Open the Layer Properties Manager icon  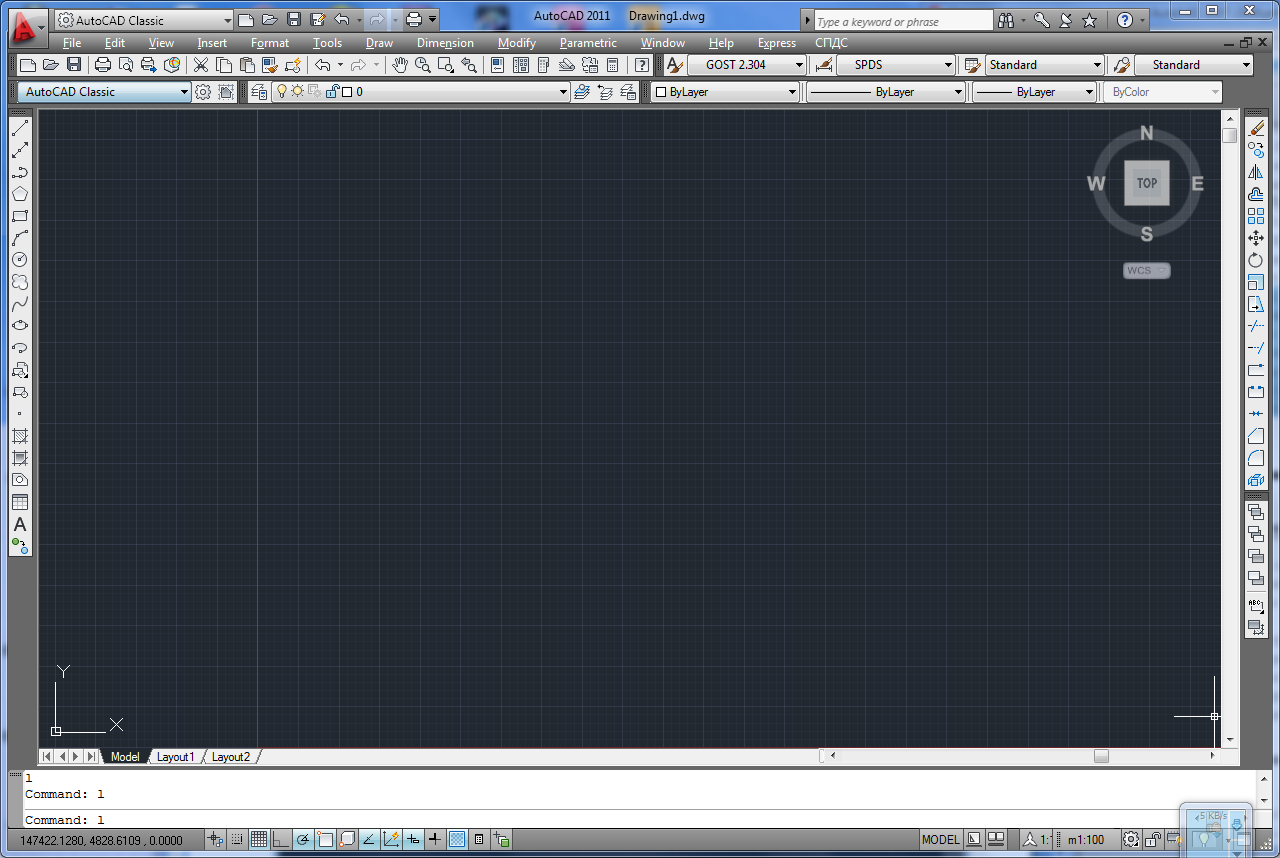[260, 92]
